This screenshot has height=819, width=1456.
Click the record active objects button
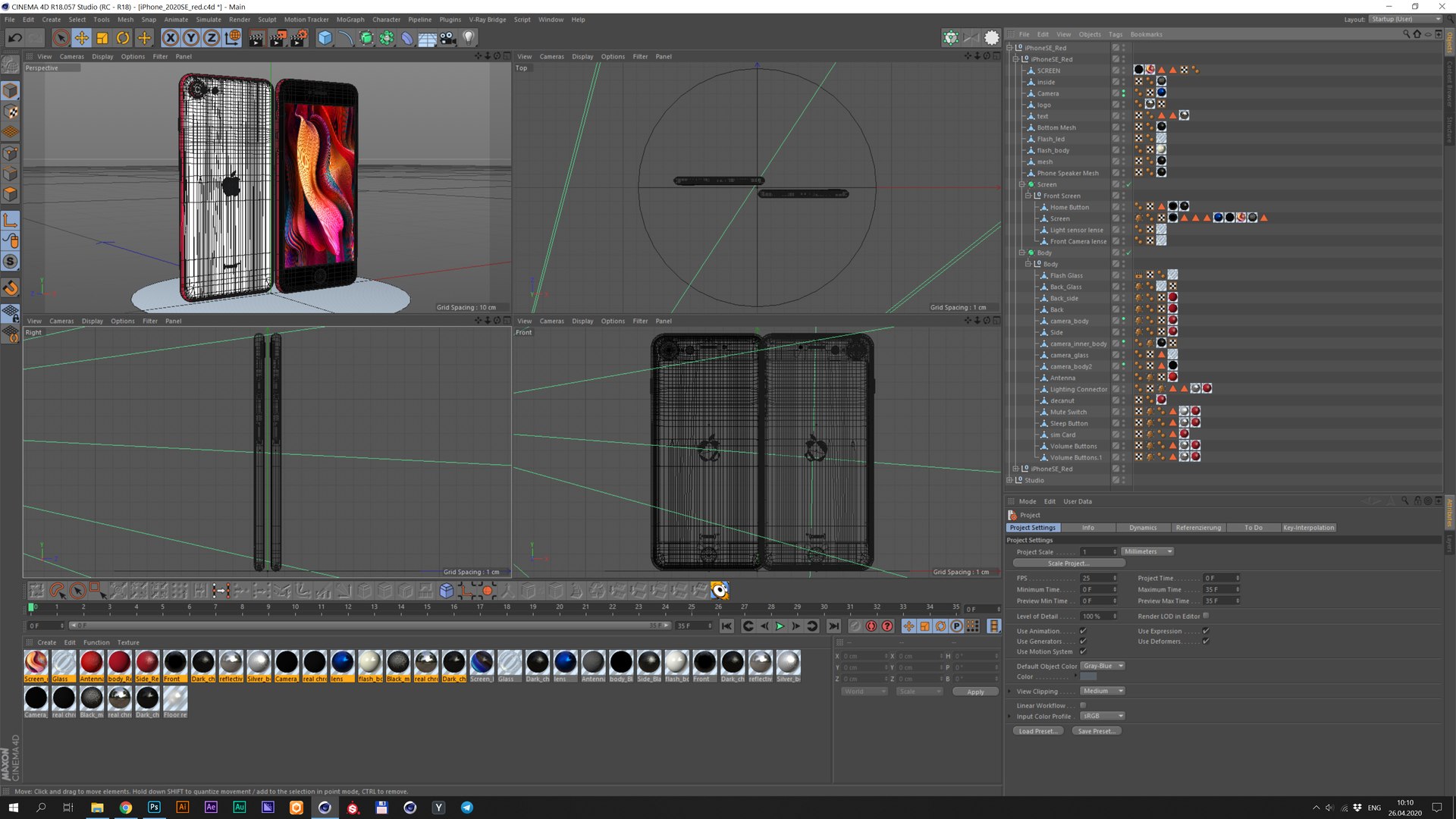tap(855, 626)
